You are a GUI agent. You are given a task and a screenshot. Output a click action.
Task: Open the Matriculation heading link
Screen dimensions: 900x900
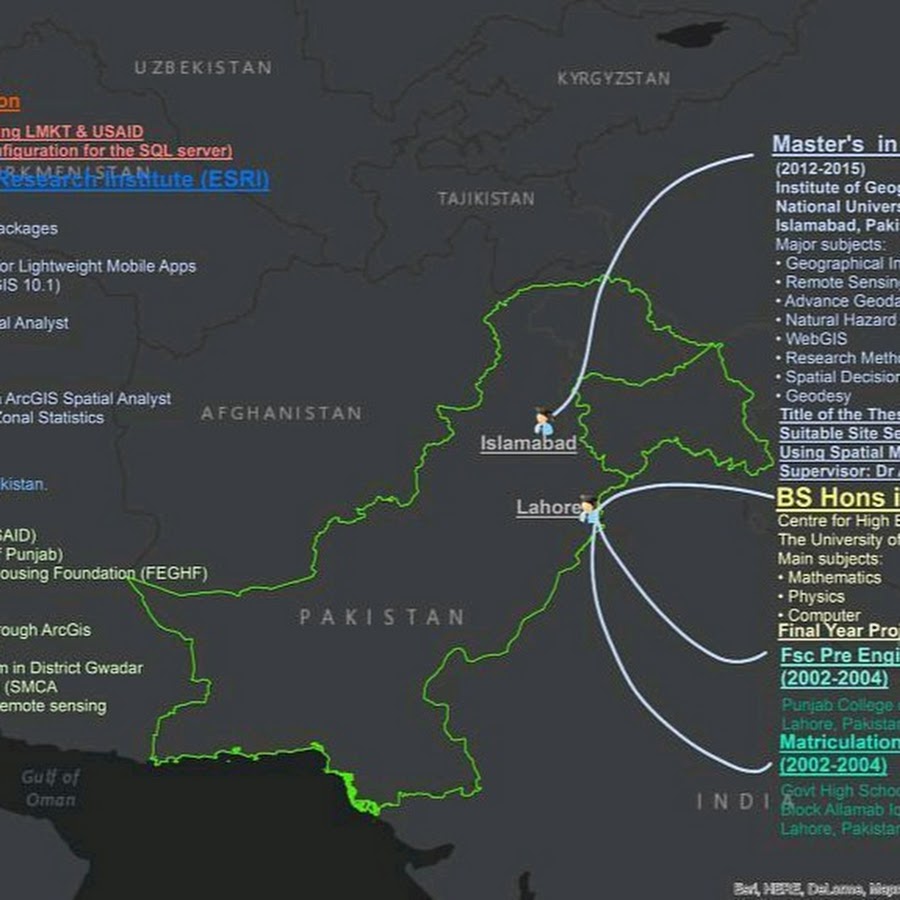(x=839, y=742)
